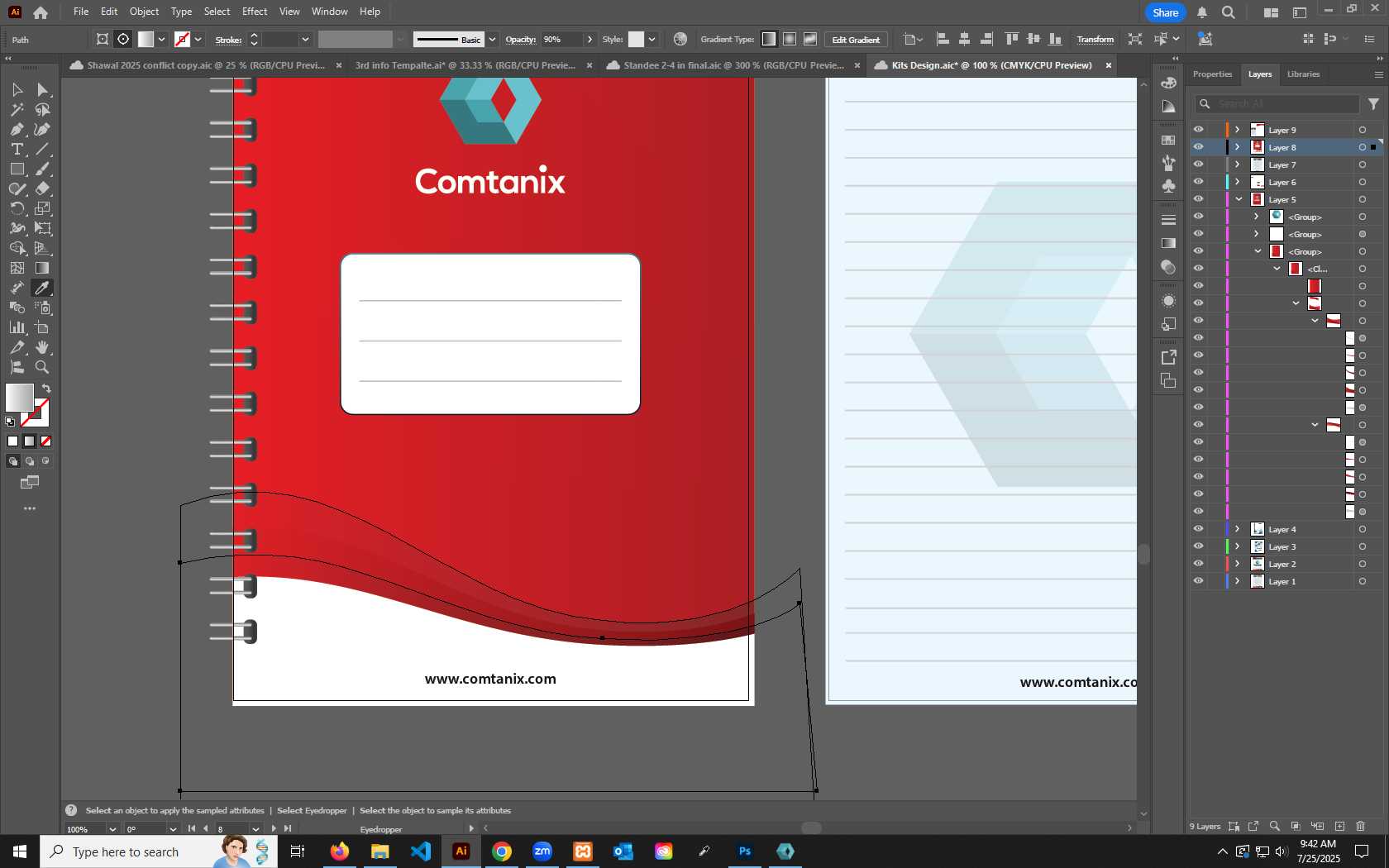This screenshot has width=1389, height=868.
Task: Create new layer in Layers panel
Action: pos(1339,826)
